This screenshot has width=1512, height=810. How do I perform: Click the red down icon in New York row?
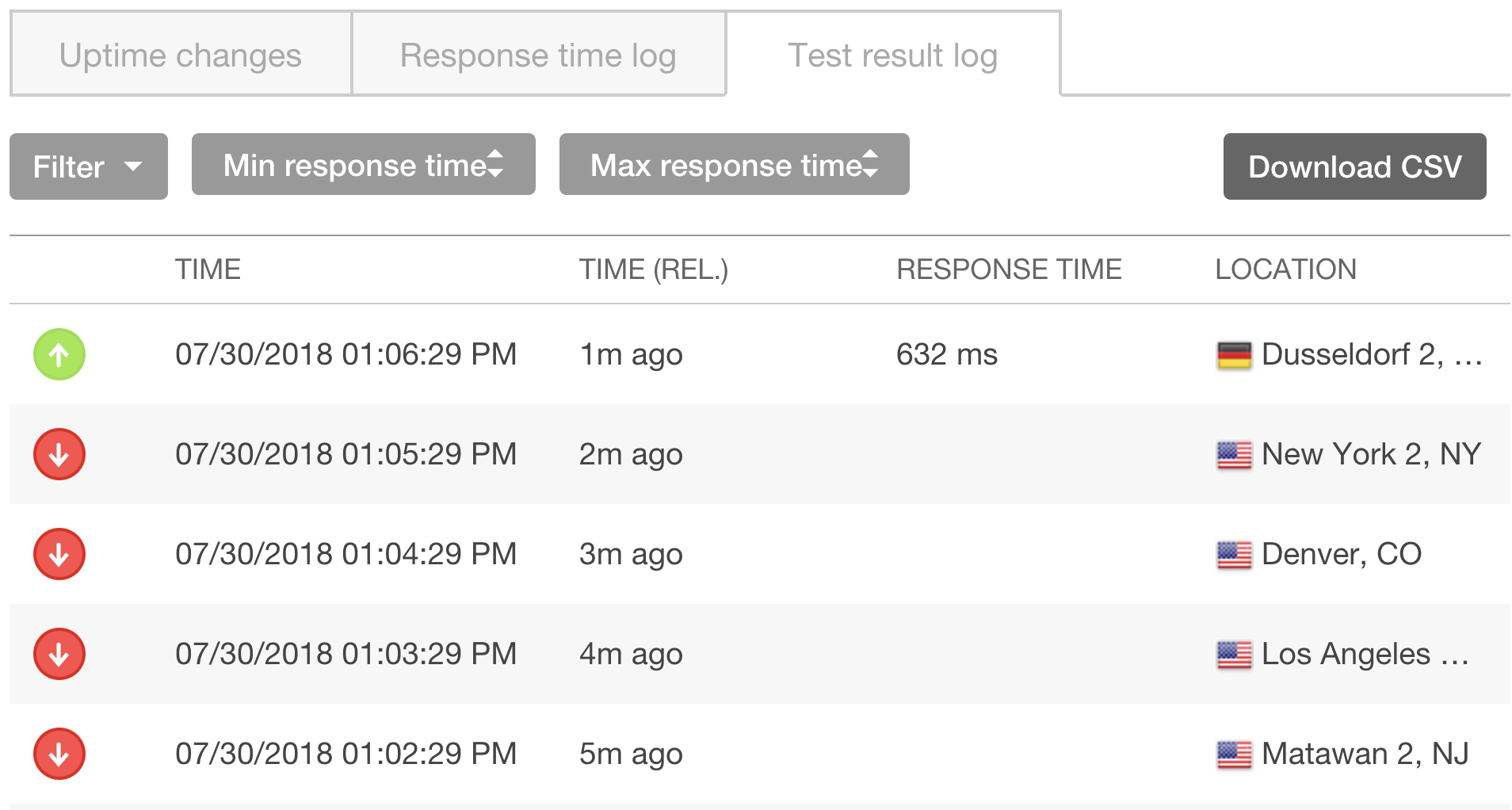click(x=59, y=454)
